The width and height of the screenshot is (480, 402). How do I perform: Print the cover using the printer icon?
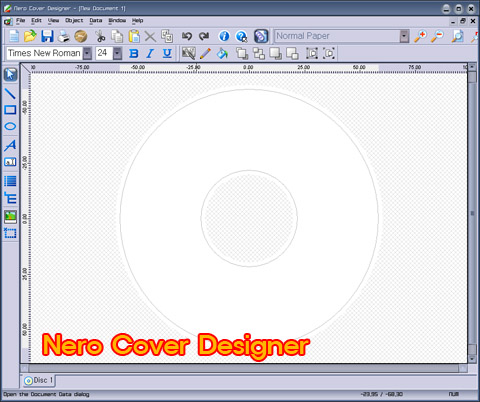tap(63, 36)
